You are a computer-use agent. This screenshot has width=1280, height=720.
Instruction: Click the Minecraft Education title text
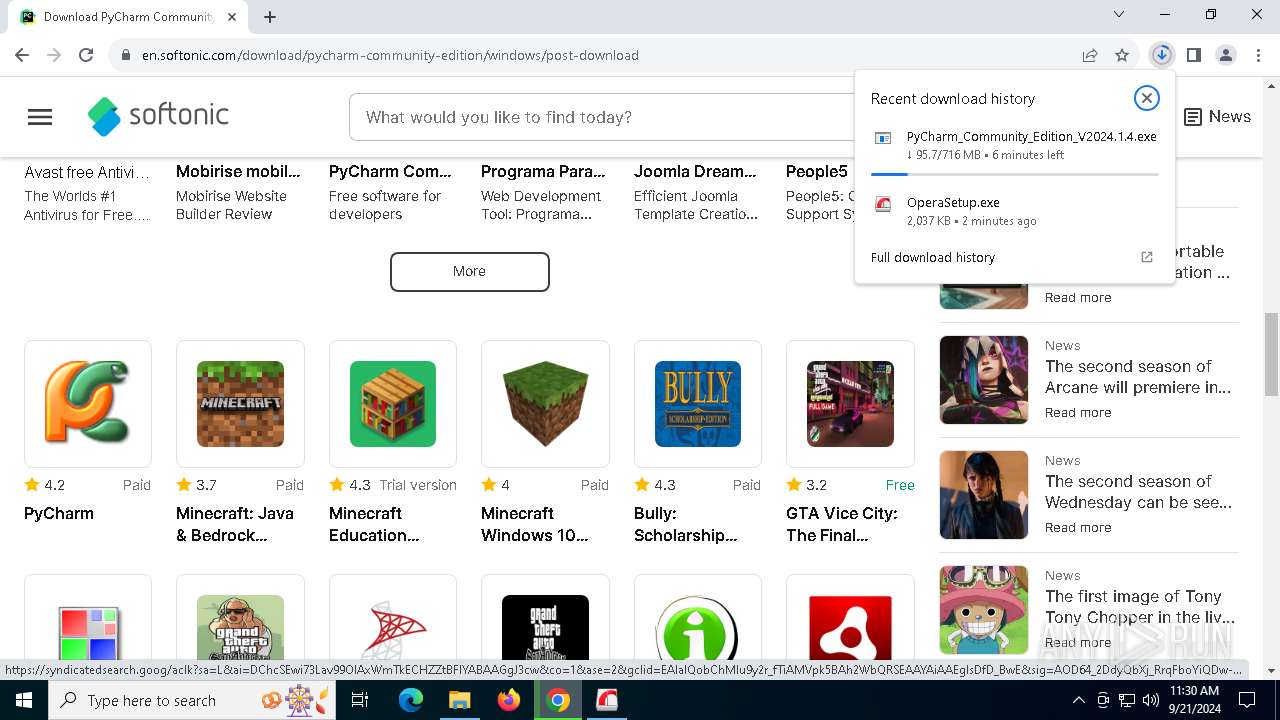375,524
